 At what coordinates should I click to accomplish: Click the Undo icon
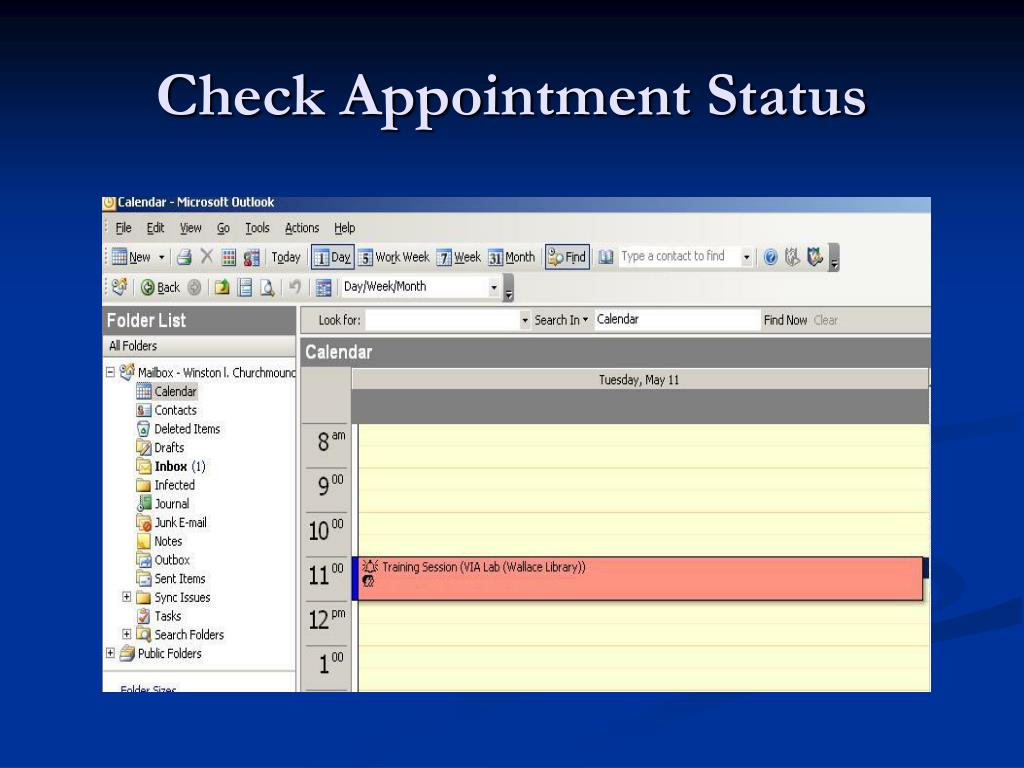click(295, 287)
